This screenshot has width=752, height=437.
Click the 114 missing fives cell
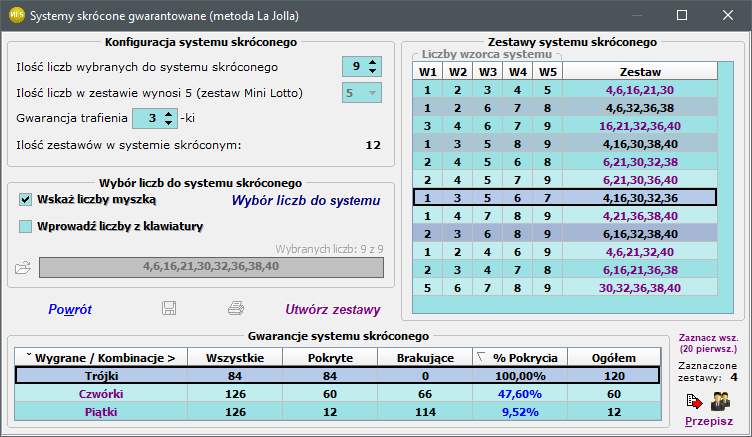click(425, 412)
